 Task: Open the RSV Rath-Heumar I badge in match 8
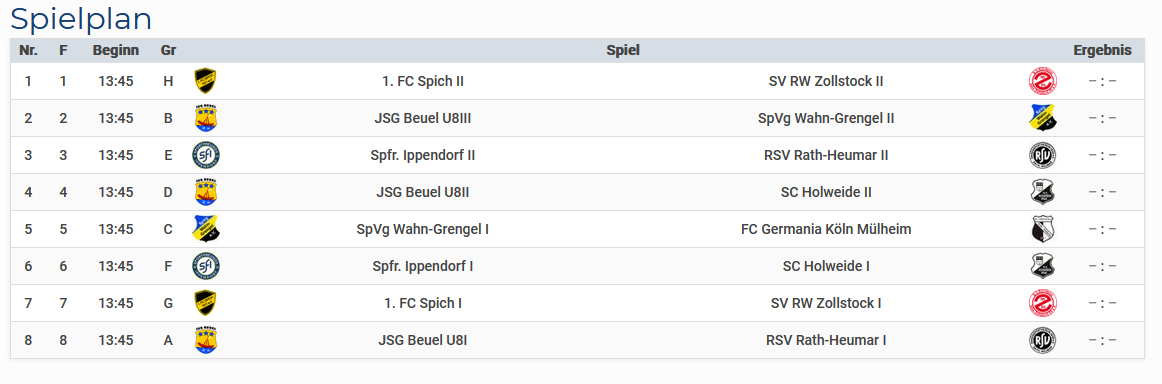click(1043, 340)
